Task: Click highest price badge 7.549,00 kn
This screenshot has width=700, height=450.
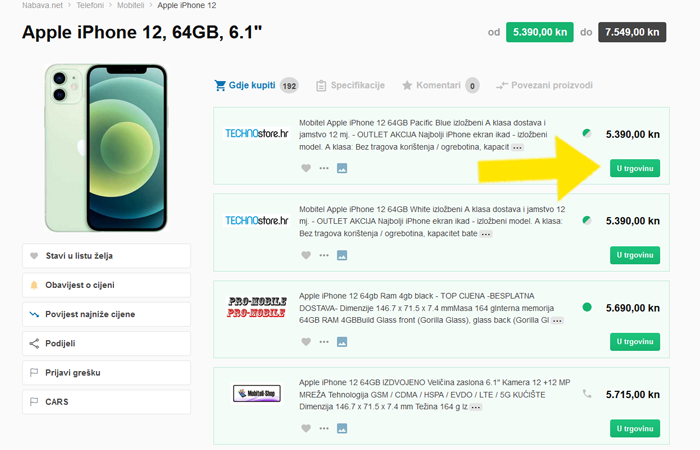Action: pyautogui.click(x=632, y=32)
